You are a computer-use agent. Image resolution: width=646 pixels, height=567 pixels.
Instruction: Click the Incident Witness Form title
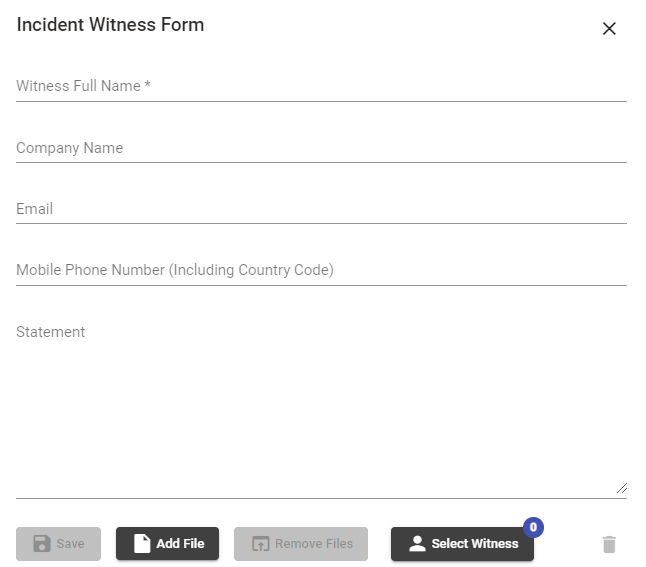click(110, 24)
